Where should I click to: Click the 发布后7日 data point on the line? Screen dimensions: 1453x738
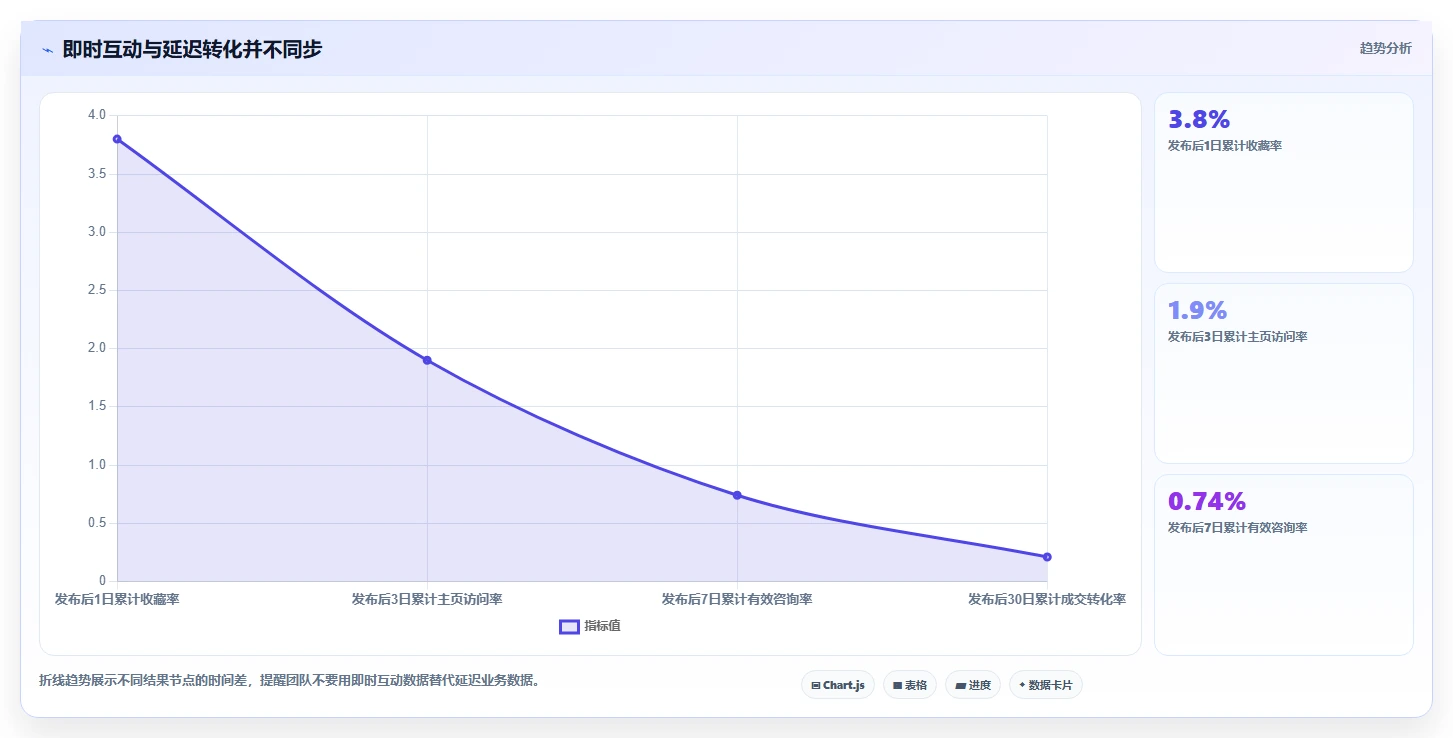737,495
